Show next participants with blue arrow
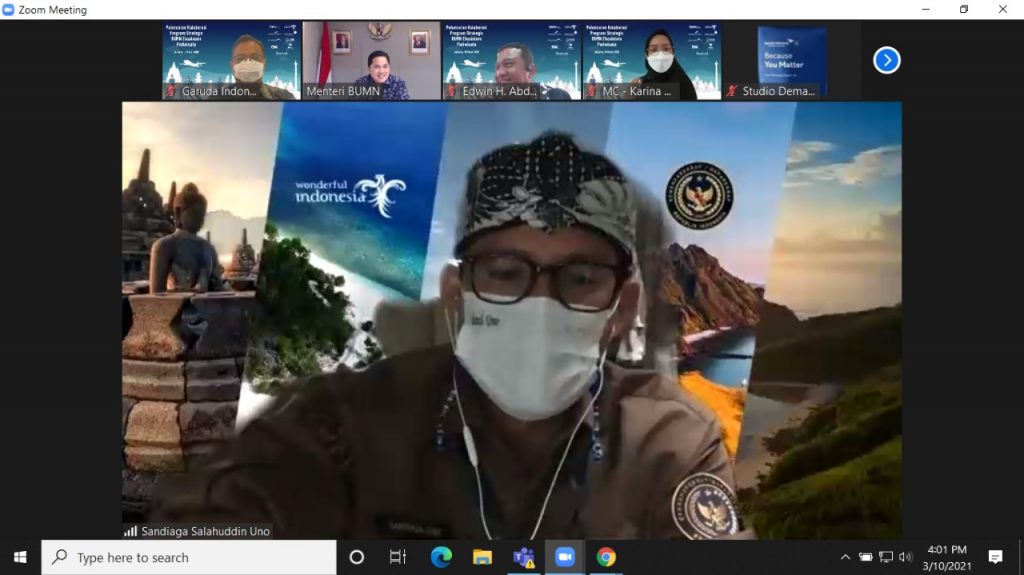Screen dimensions: 1024x575 coord(886,60)
